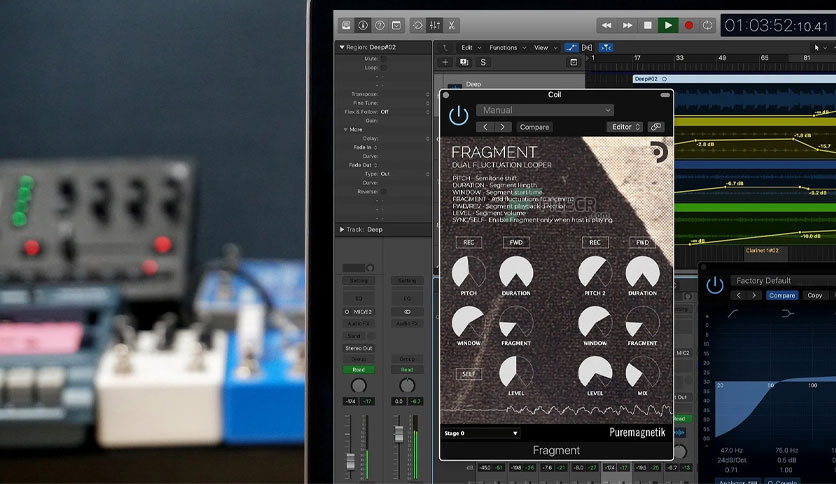Click the Compare button in Fragment plugin
The width and height of the screenshot is (836, 484).
pos(534,127)
